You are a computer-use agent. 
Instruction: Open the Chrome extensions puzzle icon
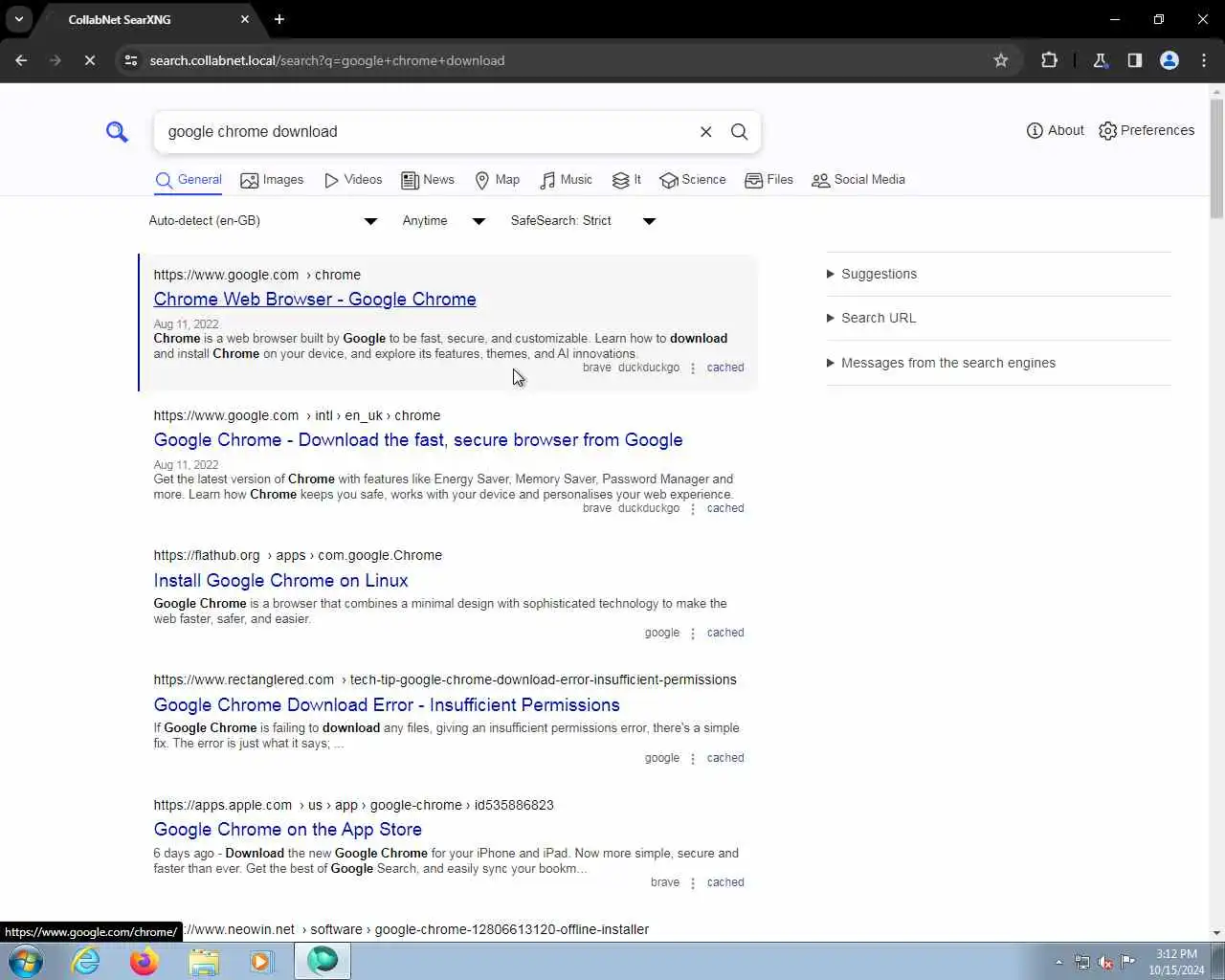1049,60
